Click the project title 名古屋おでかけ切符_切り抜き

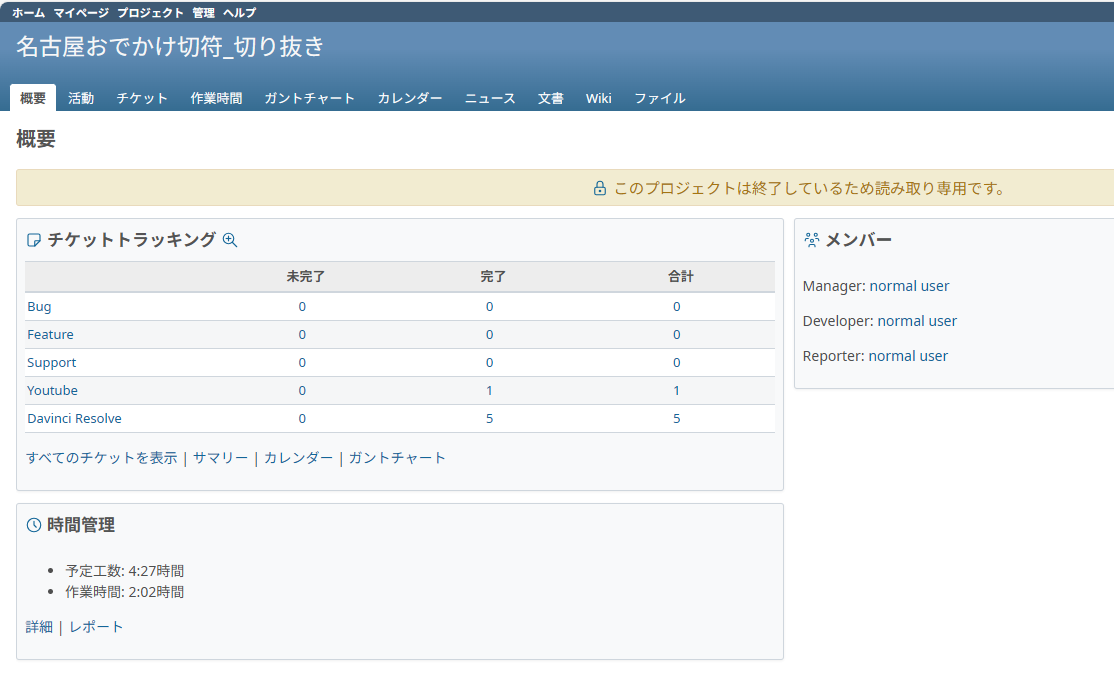coord(170,47)
